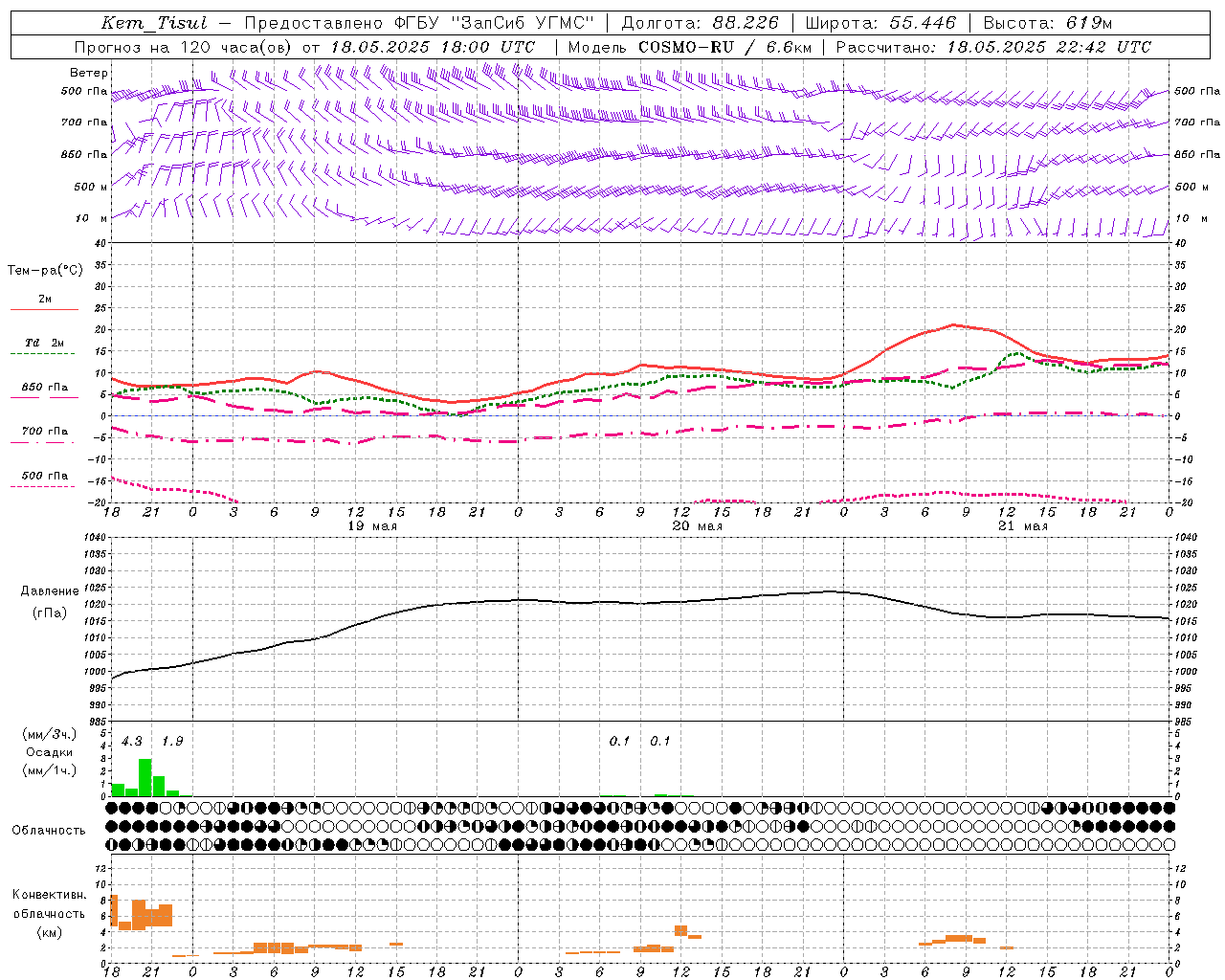Click the provider text "ЗапСиб УГМС"

click(522, 23)
